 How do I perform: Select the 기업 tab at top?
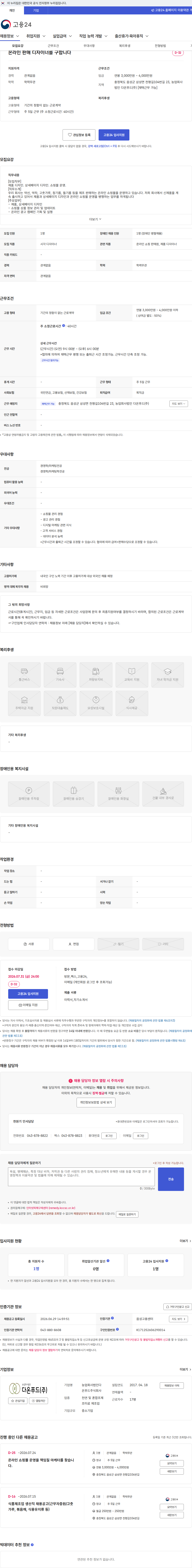point(36,10)
